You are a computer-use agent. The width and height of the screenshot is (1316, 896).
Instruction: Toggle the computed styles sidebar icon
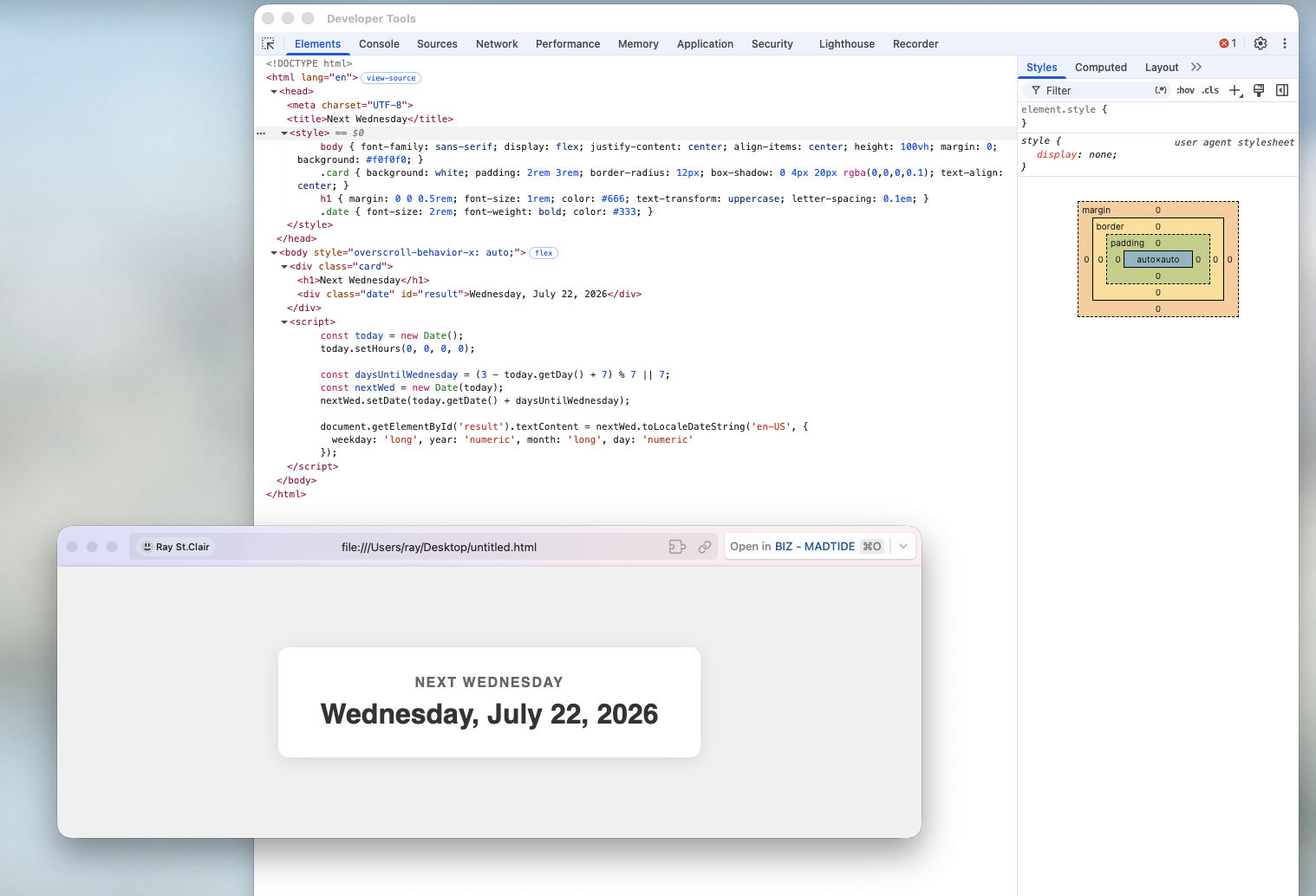pos(1282,90)
